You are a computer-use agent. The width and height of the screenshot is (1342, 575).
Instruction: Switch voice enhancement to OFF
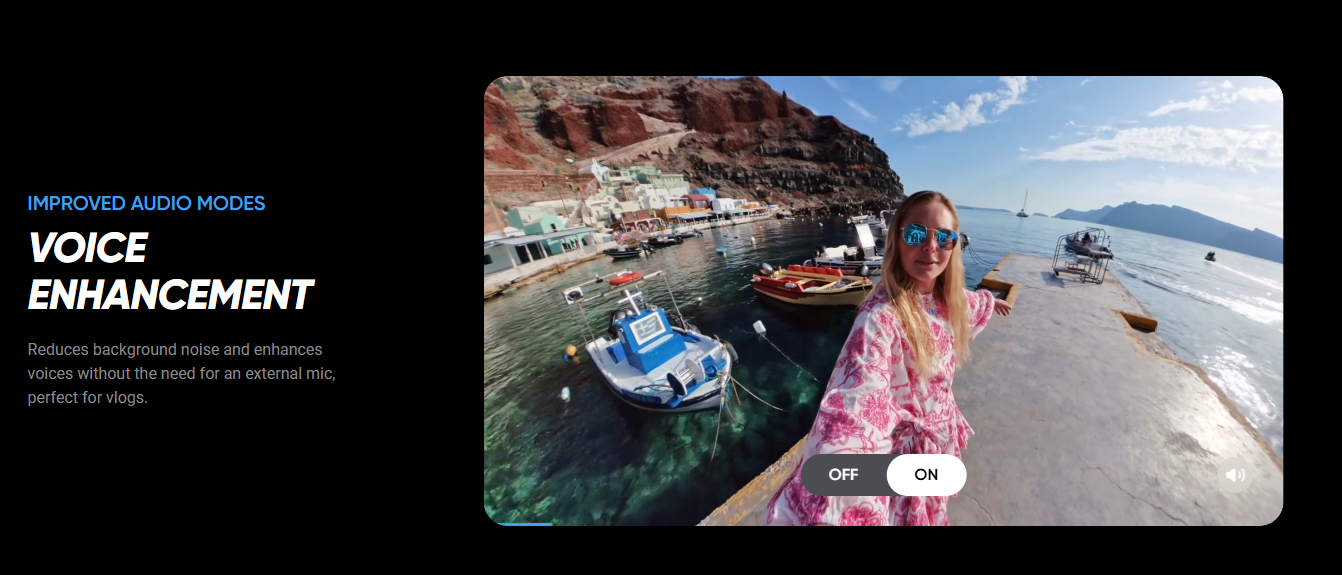[x=843, y=475]
